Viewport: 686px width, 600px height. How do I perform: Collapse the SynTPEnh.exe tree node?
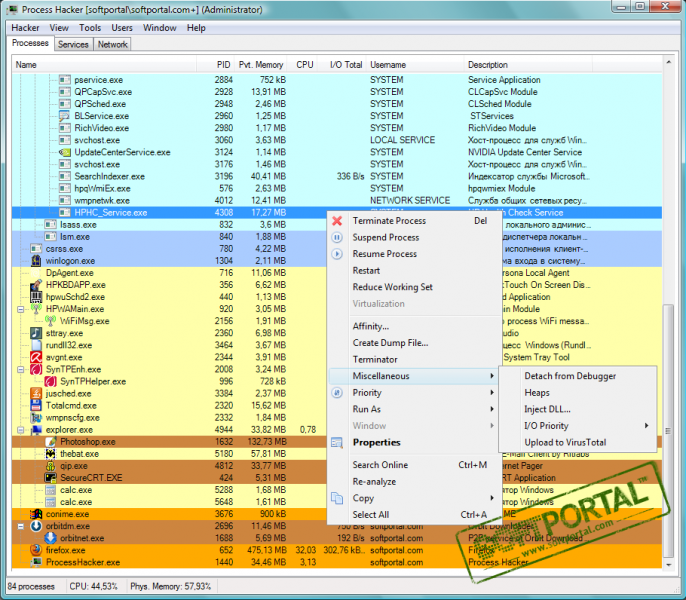point(22,369)
